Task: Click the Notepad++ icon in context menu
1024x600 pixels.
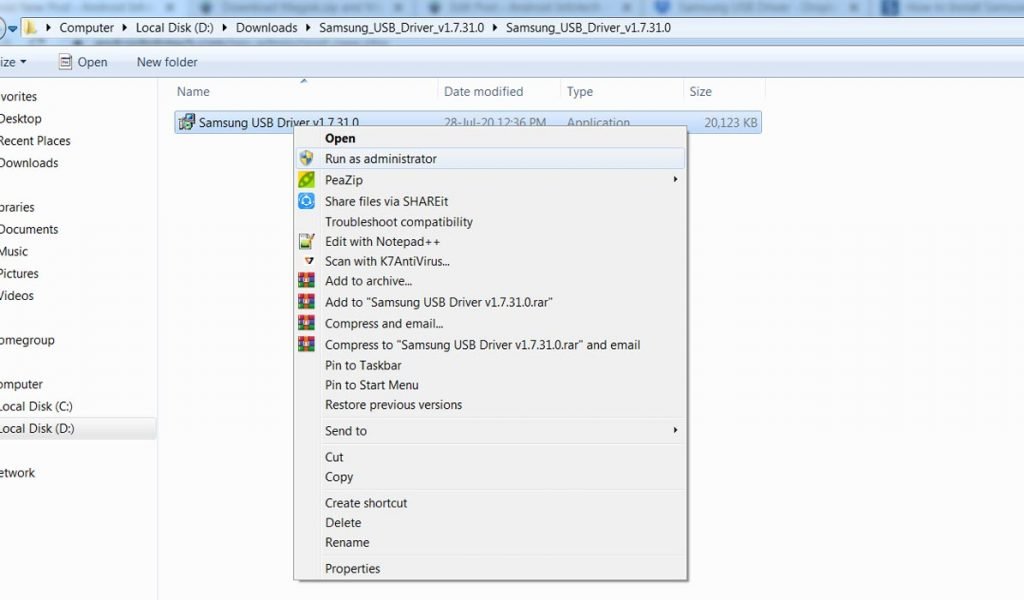Action: click(306, 241)
